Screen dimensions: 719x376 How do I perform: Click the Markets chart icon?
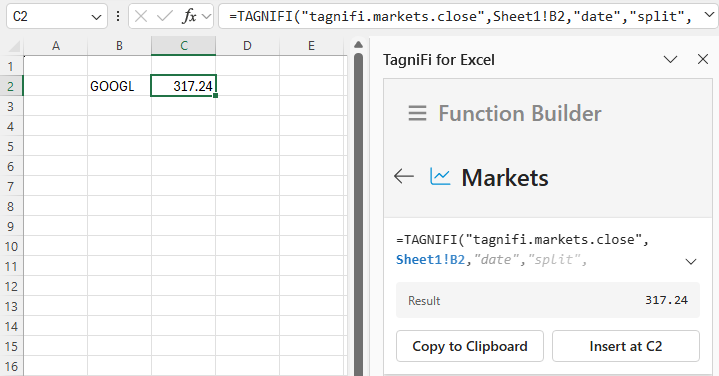(440, 177)
